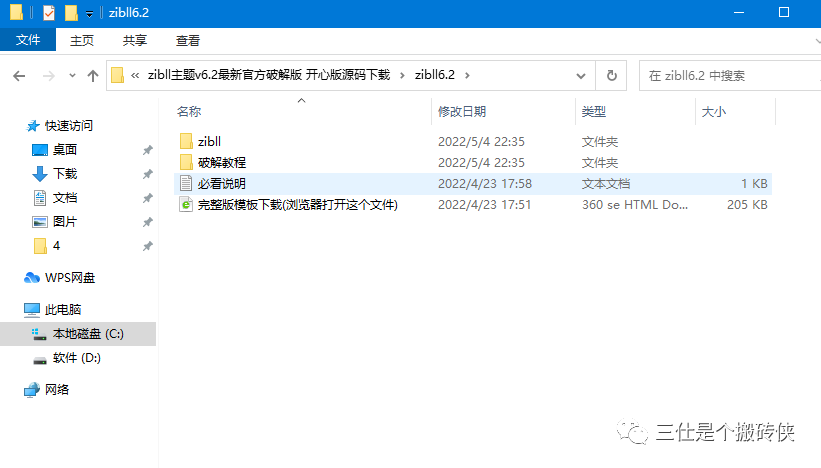Expand the address bar history dropdown
Screen dimensions: 821x468
[x=581, y=75]
